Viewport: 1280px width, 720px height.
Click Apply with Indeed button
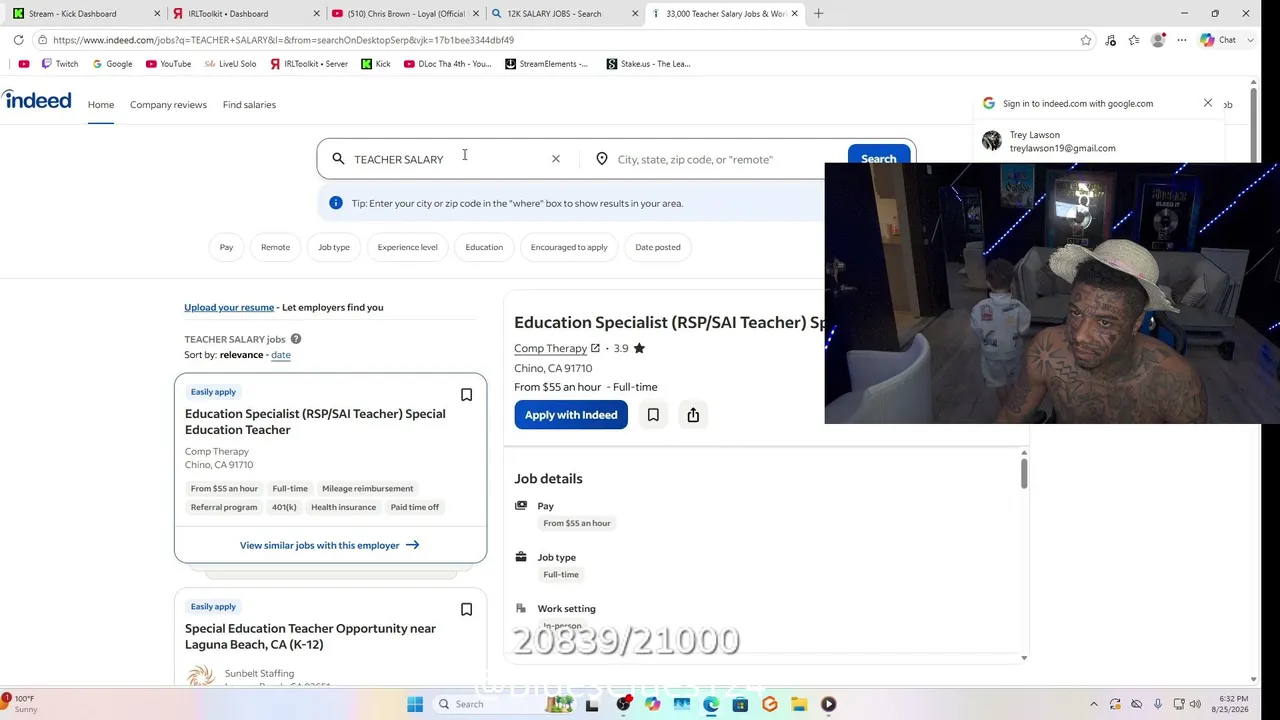pos(571,415)
